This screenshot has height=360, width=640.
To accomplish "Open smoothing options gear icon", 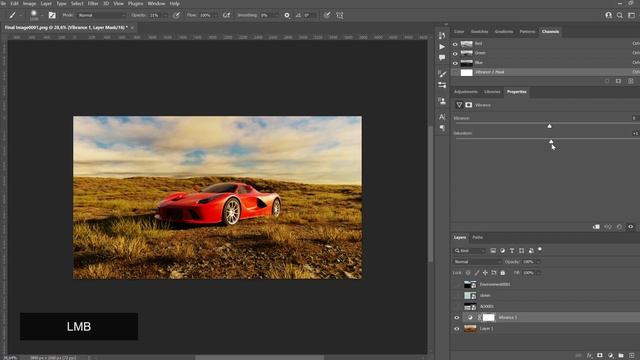I will (x=287, y=15).
